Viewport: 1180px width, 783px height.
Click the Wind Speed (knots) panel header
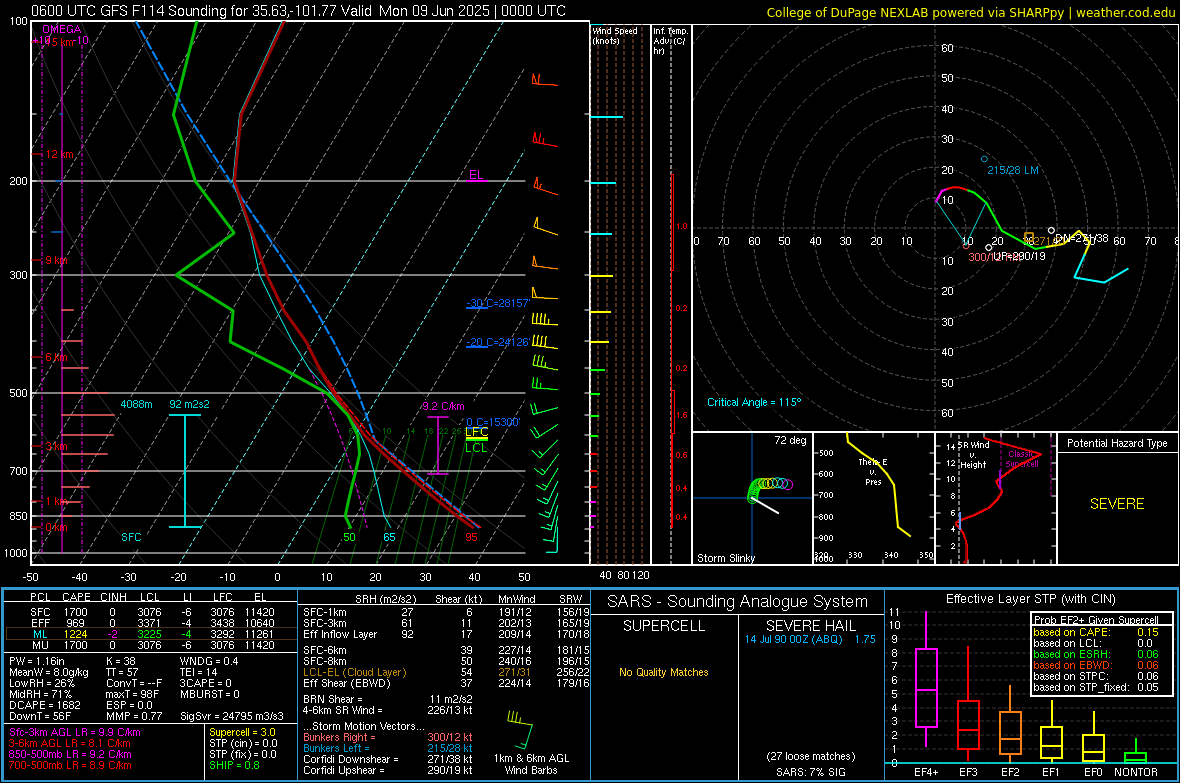tap(615, 35)
